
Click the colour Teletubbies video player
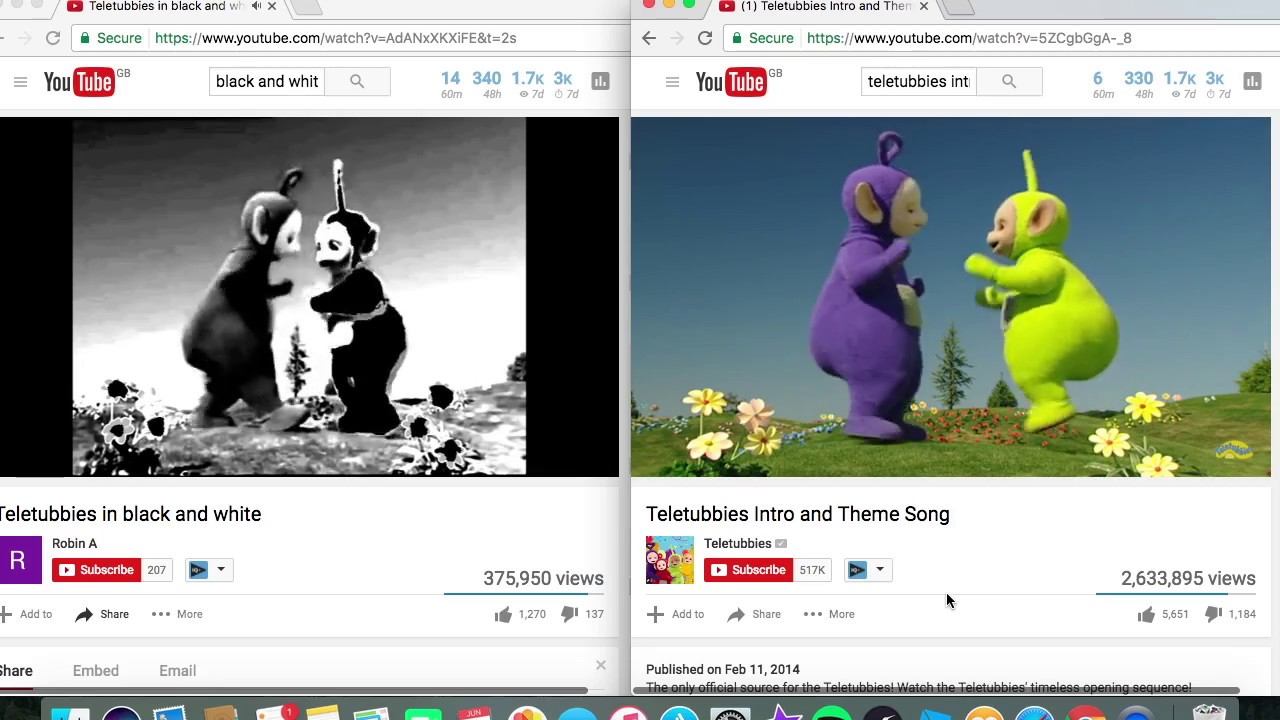(951, 297)
